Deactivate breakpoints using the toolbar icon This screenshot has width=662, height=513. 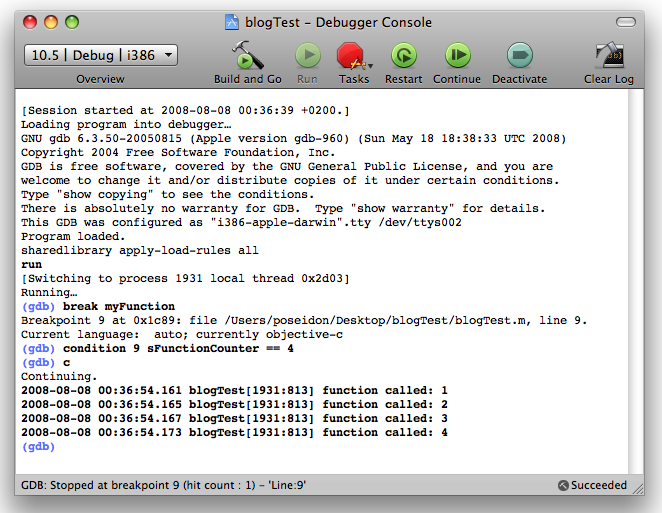519,55
